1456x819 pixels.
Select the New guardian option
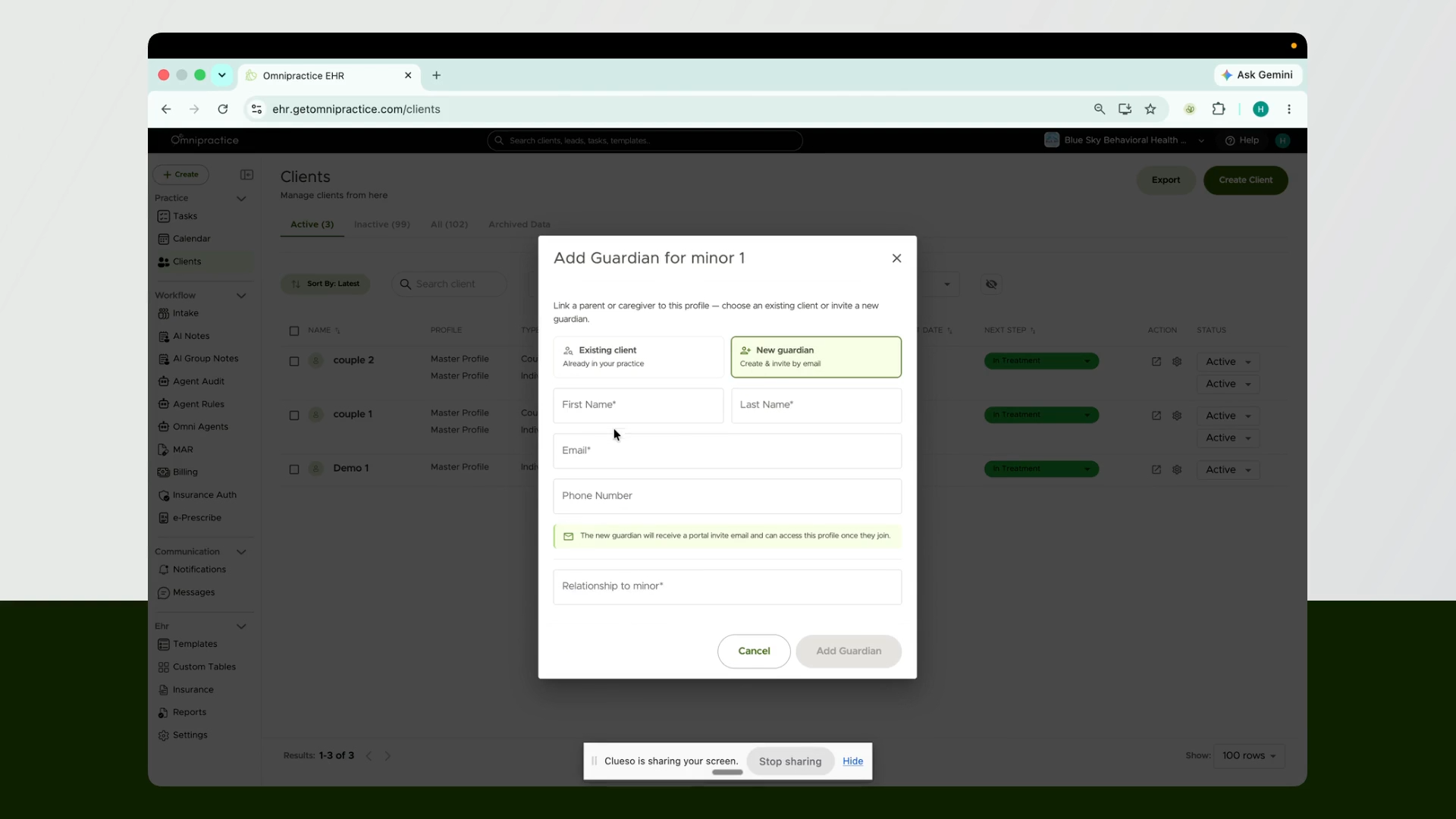tap(816, 356)
